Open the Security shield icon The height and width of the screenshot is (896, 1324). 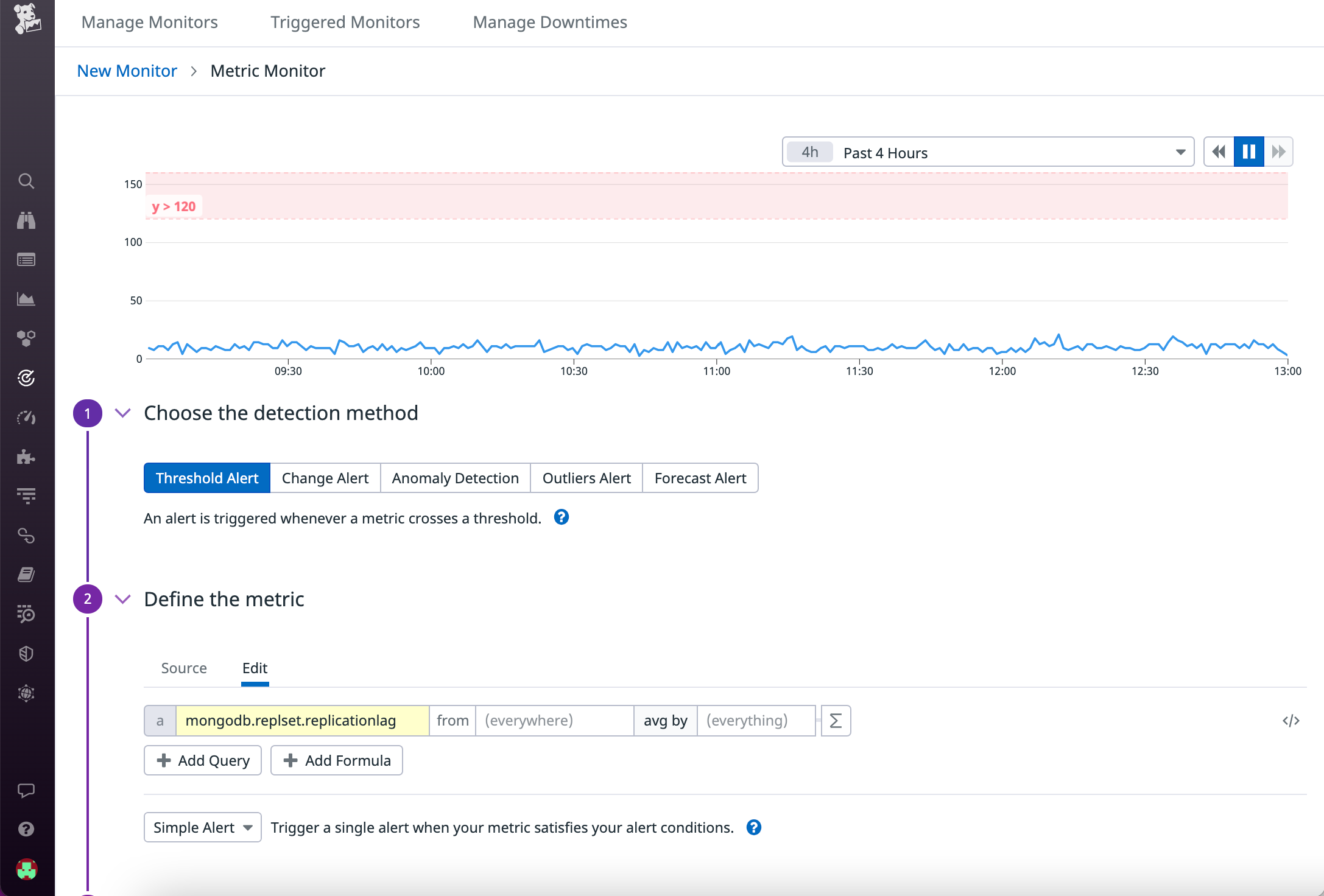coord(27,653)
